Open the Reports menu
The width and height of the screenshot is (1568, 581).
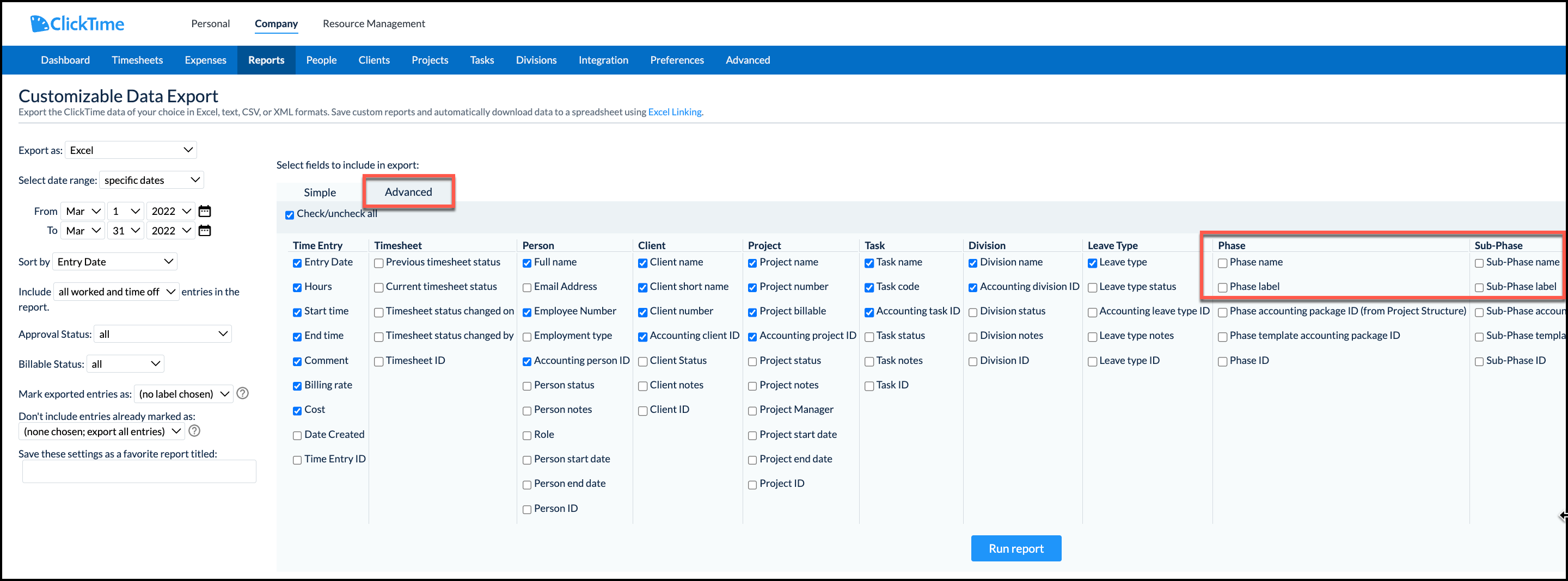[266, 60]
